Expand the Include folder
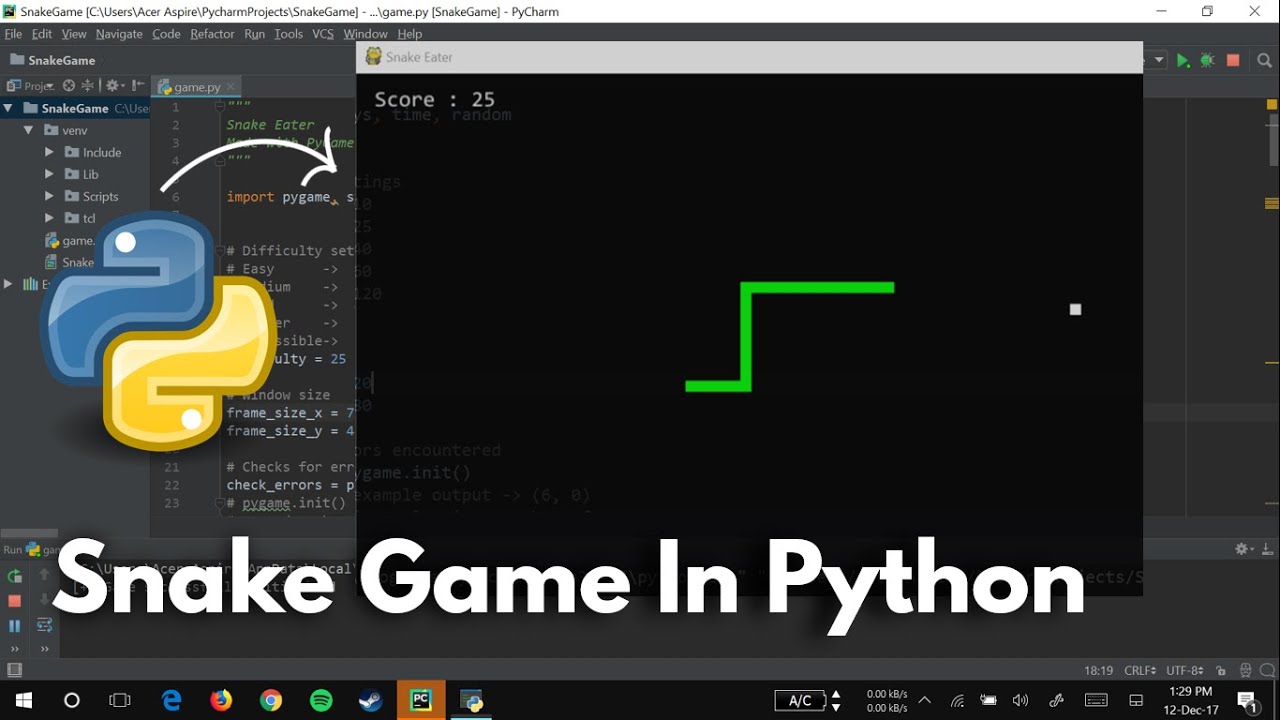This screenshot has height=720, width=1280. click(x=49, y=152)
